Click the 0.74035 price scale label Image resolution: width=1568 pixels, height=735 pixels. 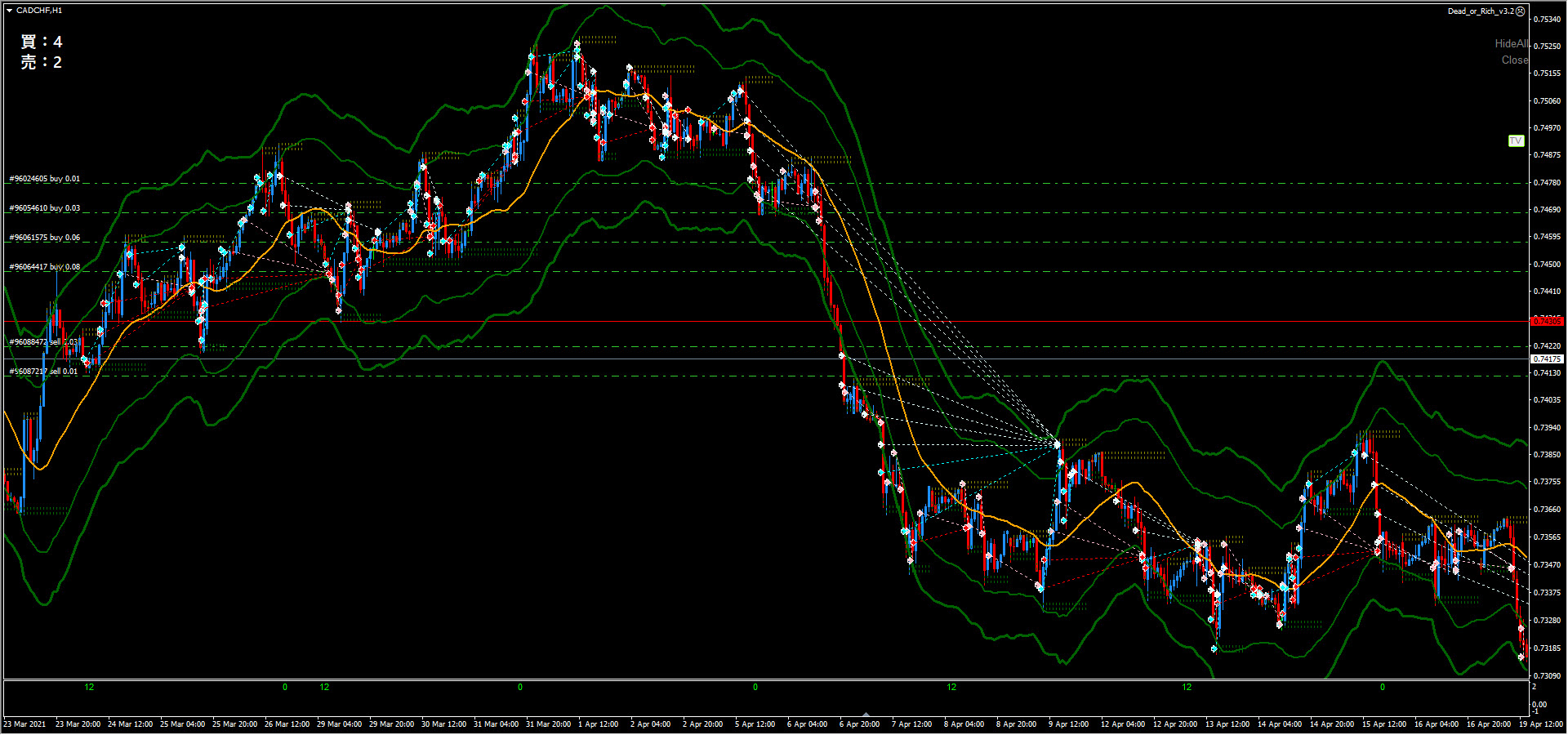pos(1547,400)
